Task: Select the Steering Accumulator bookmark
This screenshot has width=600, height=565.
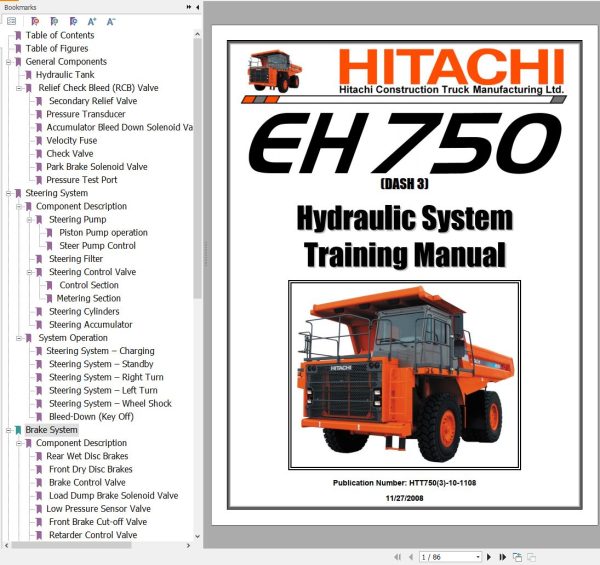Action: click(x=91, y=325)
